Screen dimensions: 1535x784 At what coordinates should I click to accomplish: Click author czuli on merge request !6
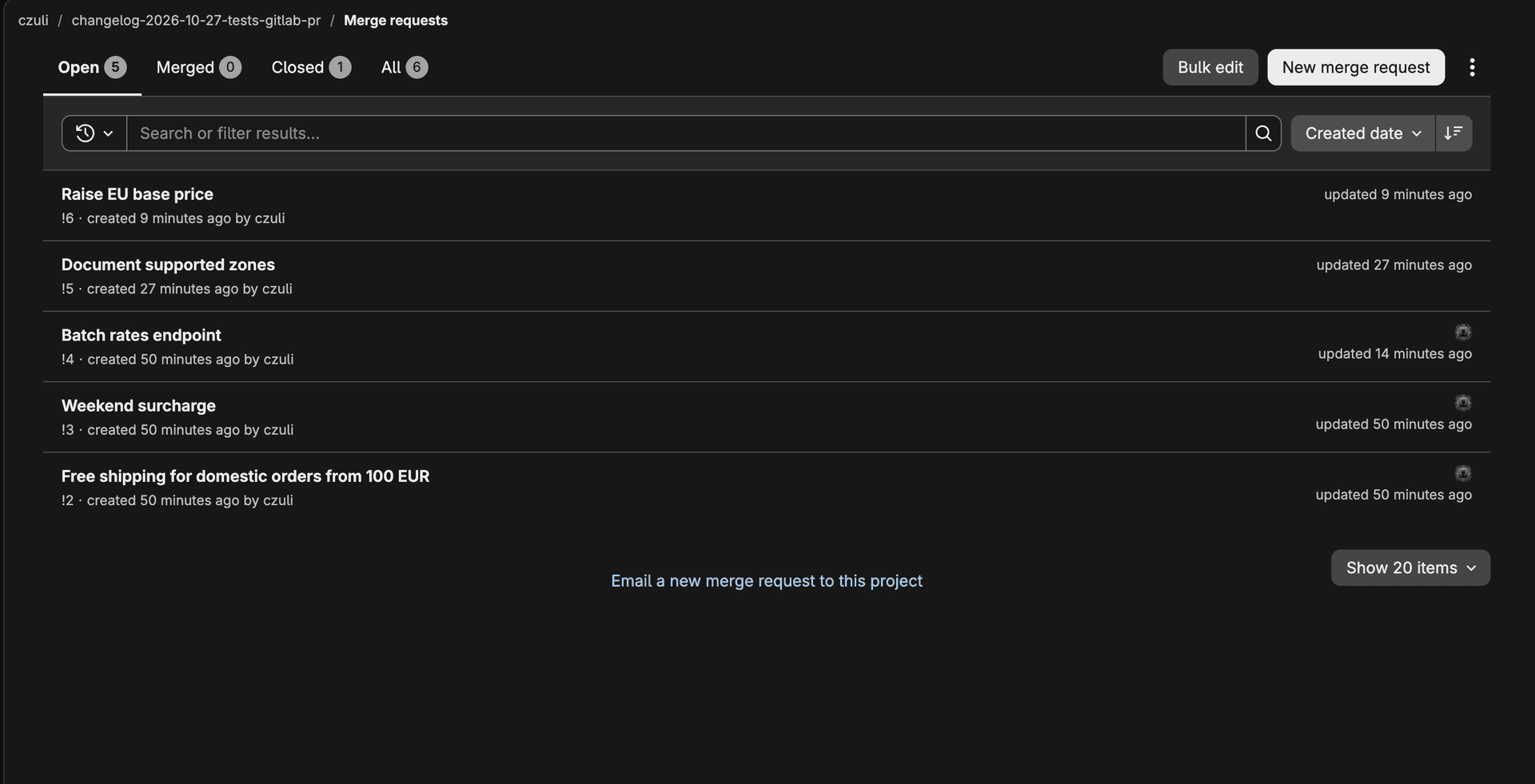270,218
